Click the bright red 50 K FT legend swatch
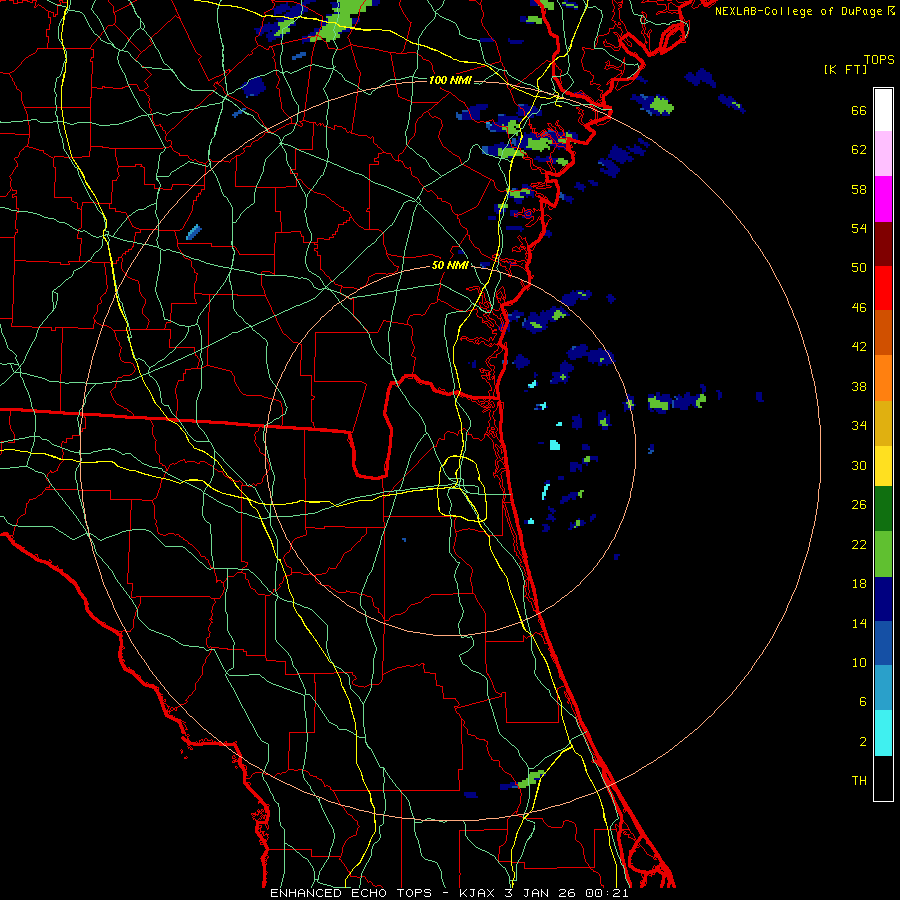The height and width of the screenshot is (900, 900). point(883,288)
